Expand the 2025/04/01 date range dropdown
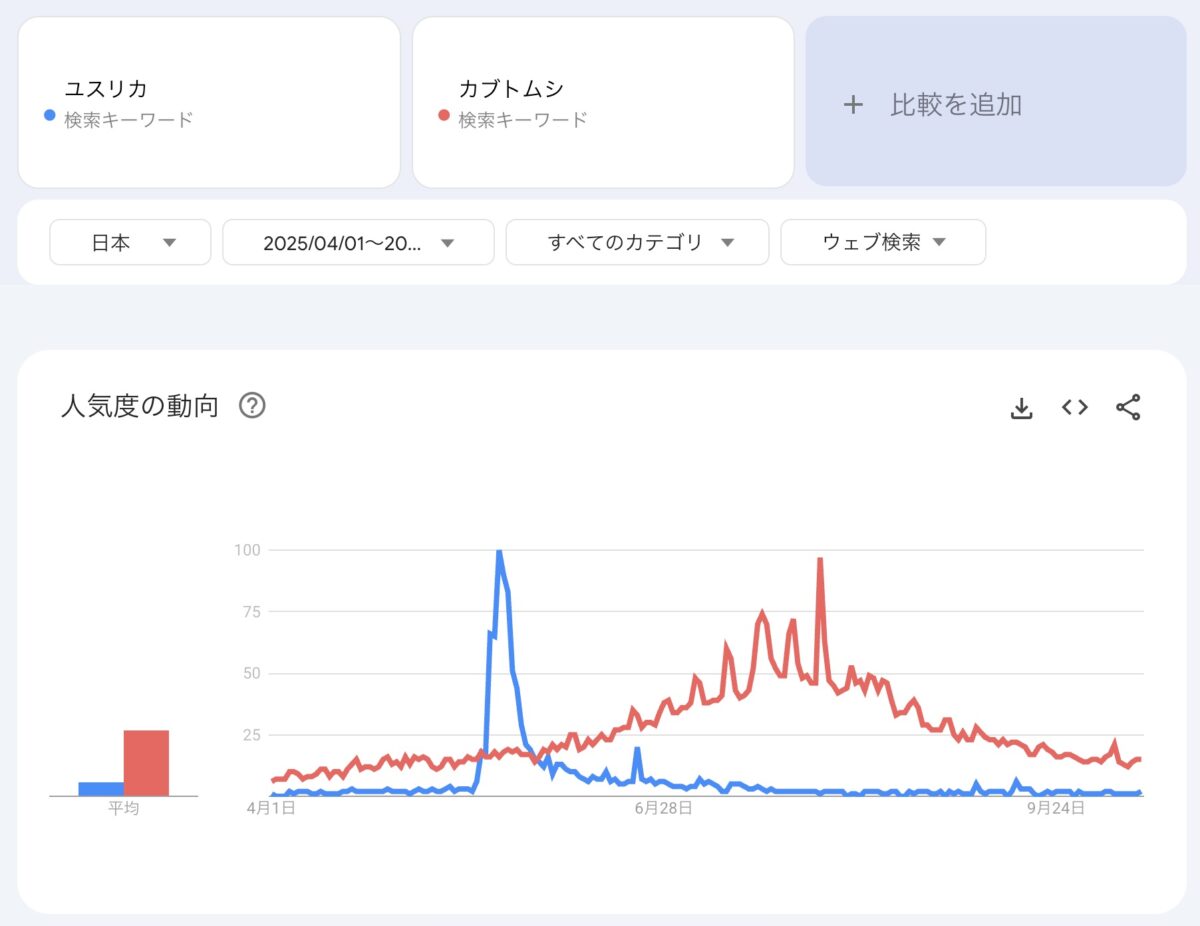The width and height of the screenshot is (1200, 926). [358, 242]
